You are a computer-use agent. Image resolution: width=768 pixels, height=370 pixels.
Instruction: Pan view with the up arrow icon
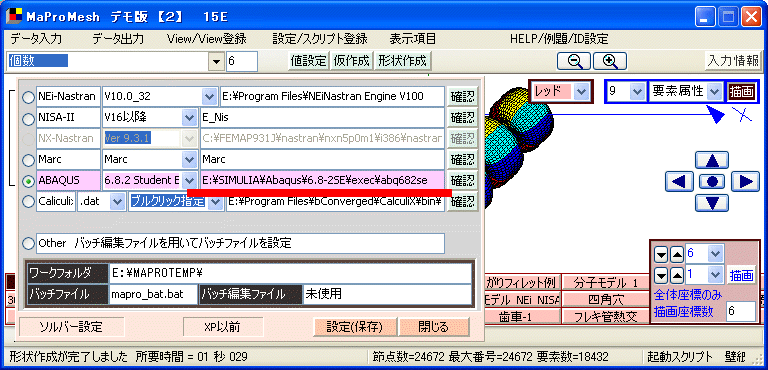pyautogui.click(x=712, y=160)
